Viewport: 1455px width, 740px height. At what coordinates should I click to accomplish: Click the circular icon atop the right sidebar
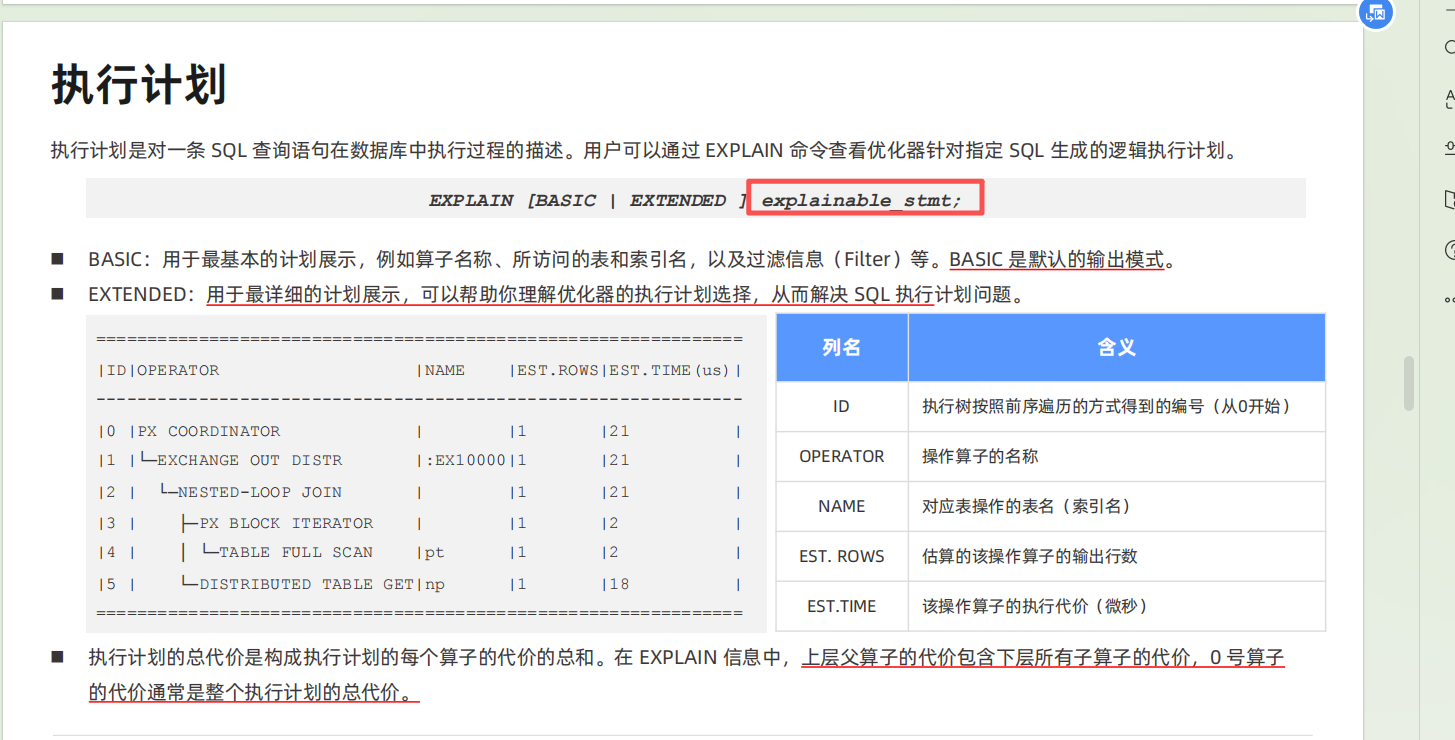1449,47
